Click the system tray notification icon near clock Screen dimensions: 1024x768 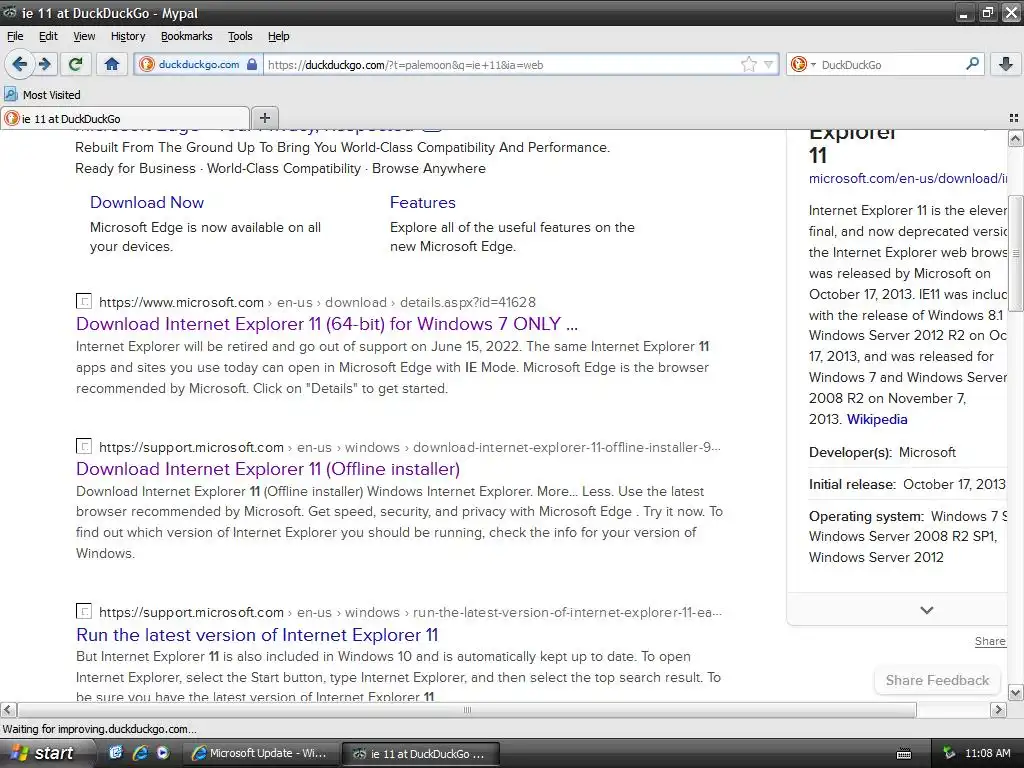click(x=949, y=753)
